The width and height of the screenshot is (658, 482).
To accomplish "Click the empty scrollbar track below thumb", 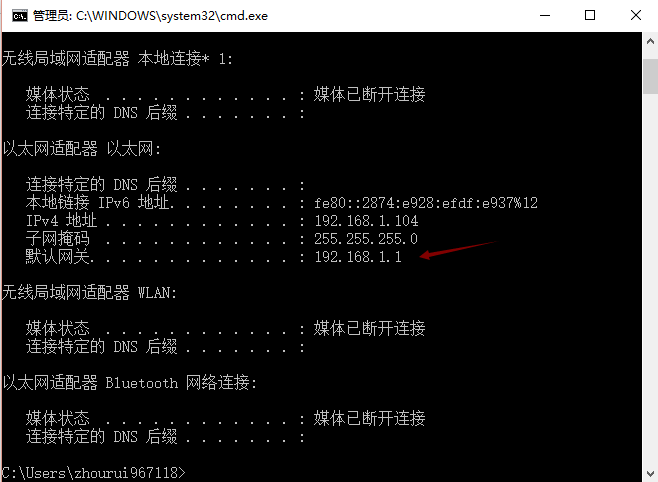I will tap(650, 279).
